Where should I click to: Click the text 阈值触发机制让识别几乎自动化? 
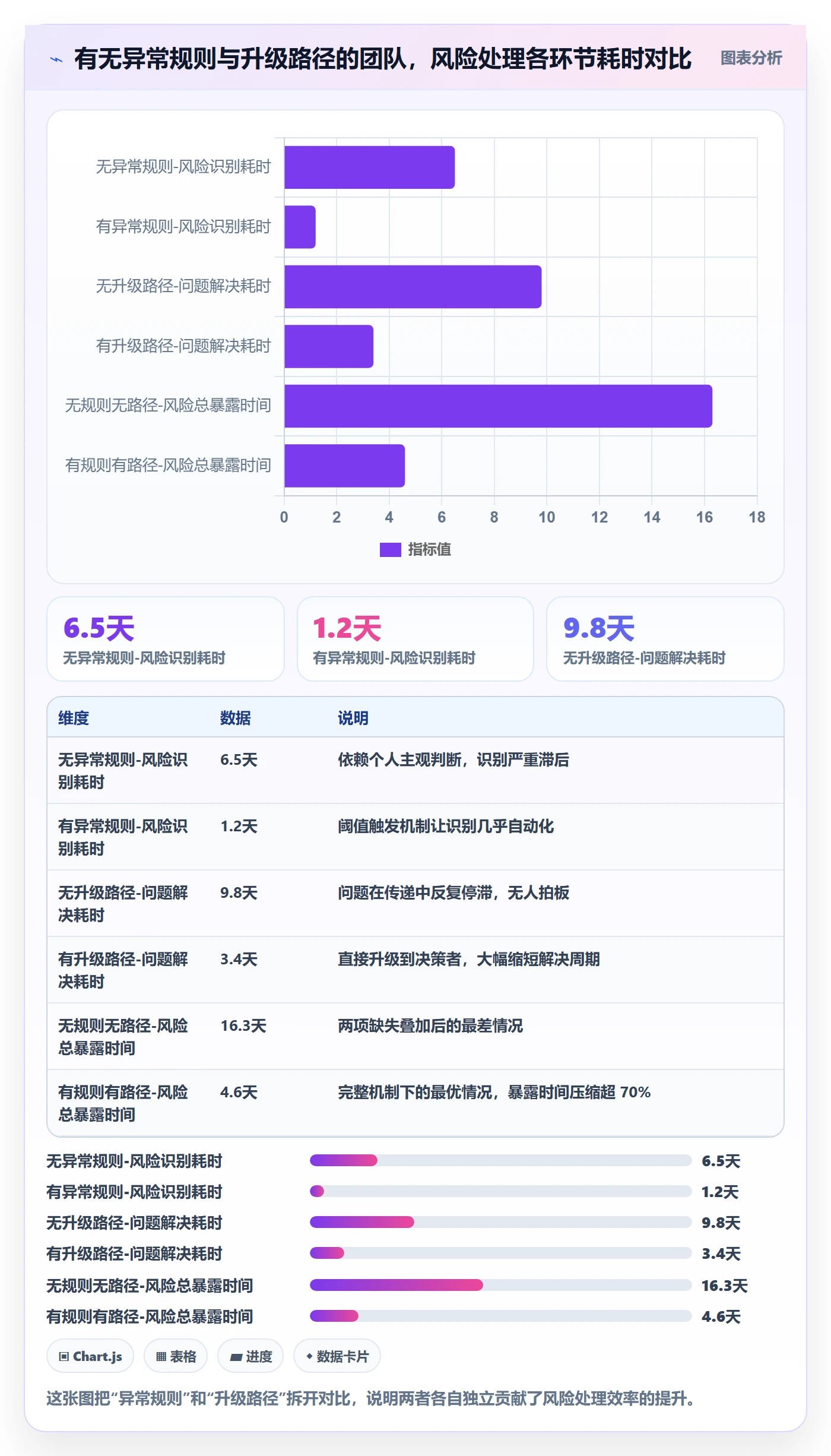tap(446, 826)
